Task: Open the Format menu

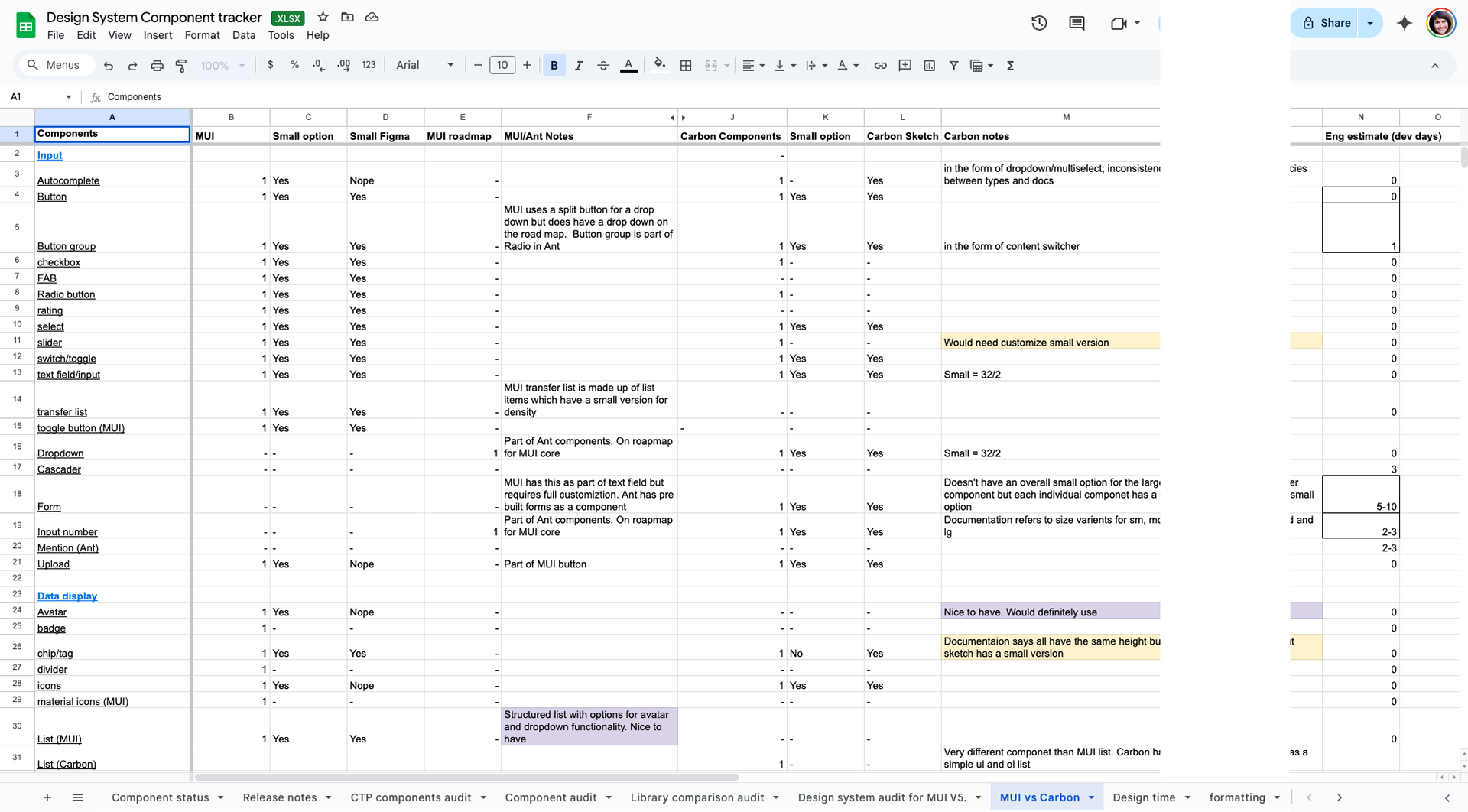Action: pyautogui.click(x=202, y=35)
